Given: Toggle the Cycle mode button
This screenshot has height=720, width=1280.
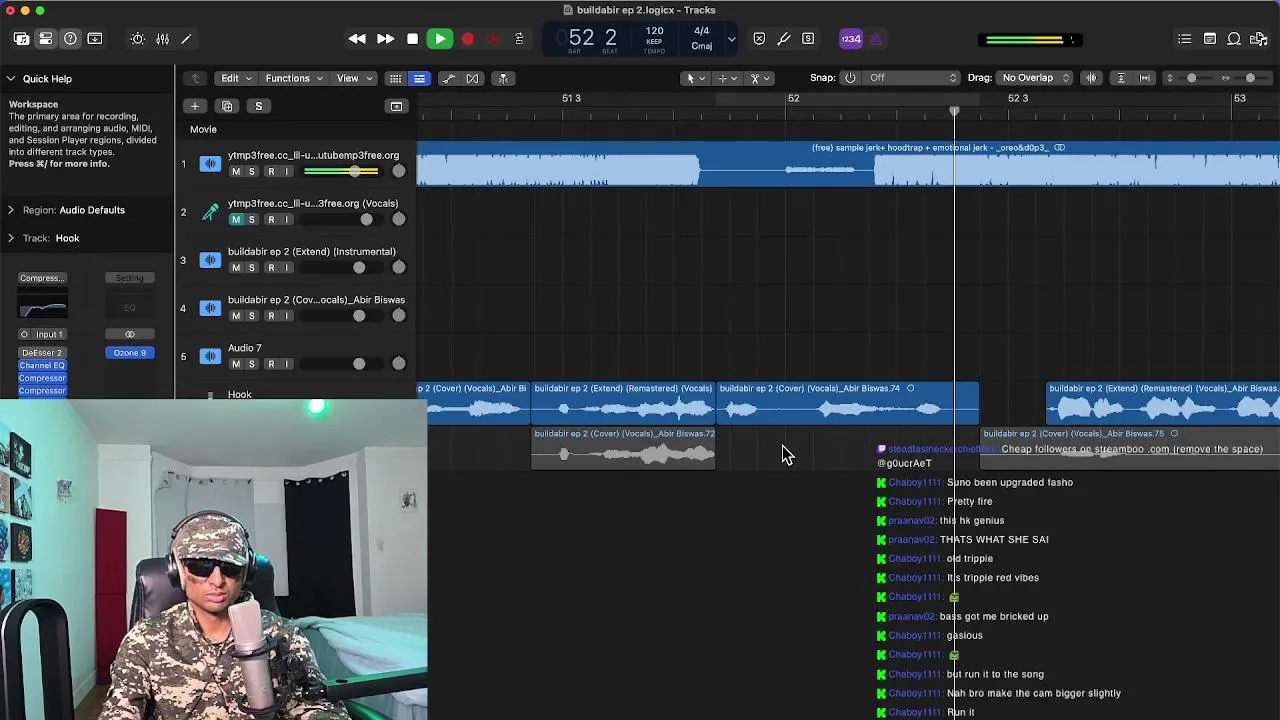Looking at the screenshot, I should click(518, 39).
